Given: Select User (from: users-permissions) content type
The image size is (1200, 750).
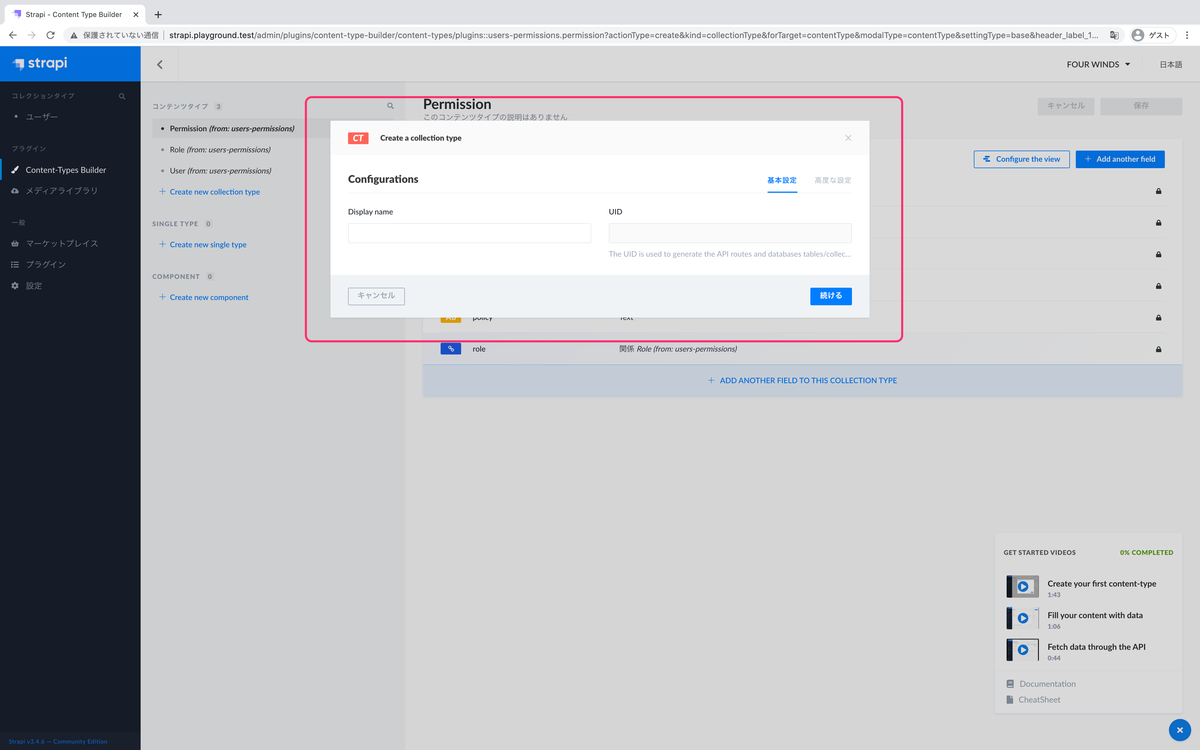Looking at the screenshot, I should 220,170.
